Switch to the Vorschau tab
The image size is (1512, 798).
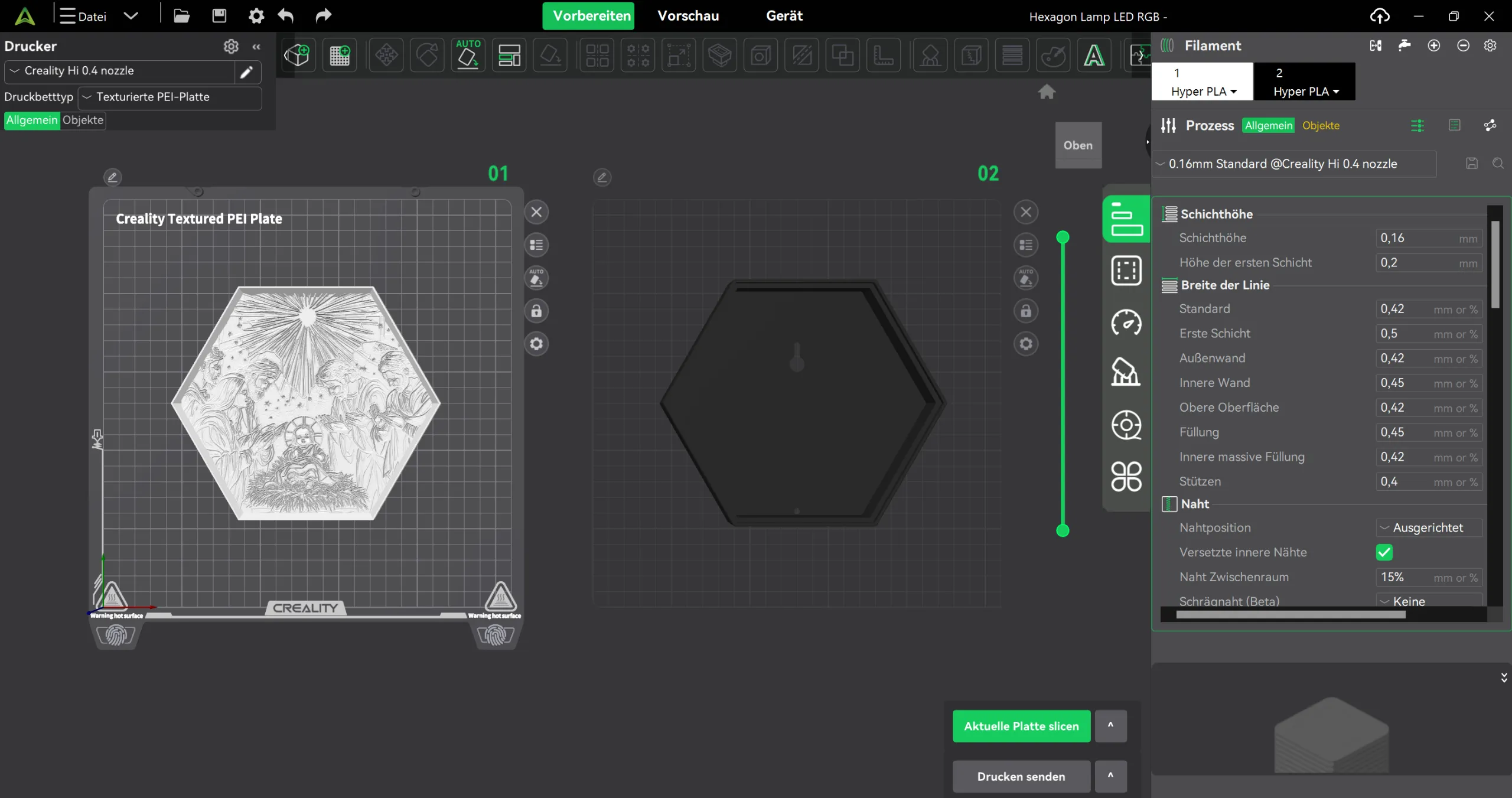[688, 16]
